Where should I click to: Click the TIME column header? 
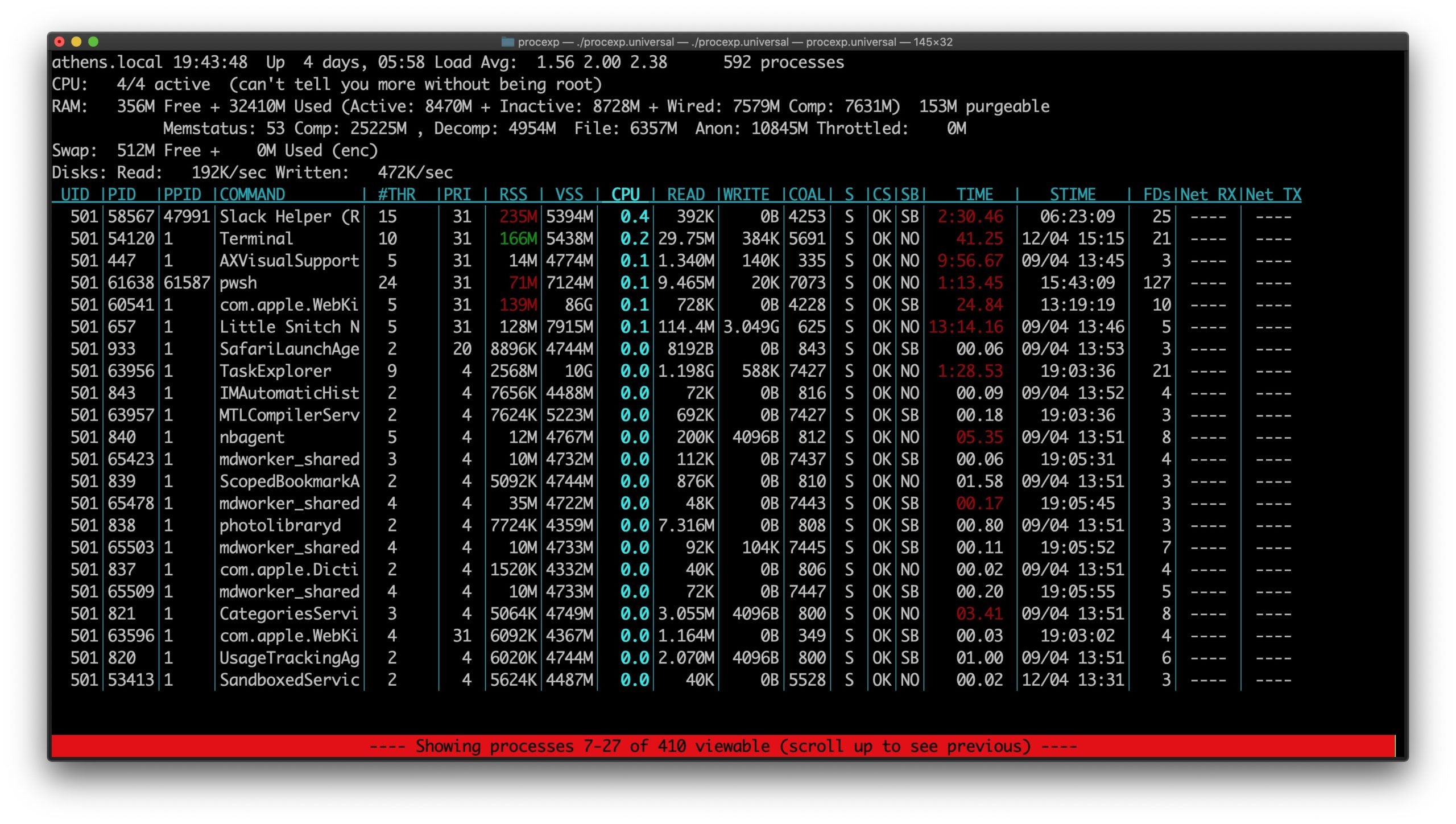pos(974,195)
